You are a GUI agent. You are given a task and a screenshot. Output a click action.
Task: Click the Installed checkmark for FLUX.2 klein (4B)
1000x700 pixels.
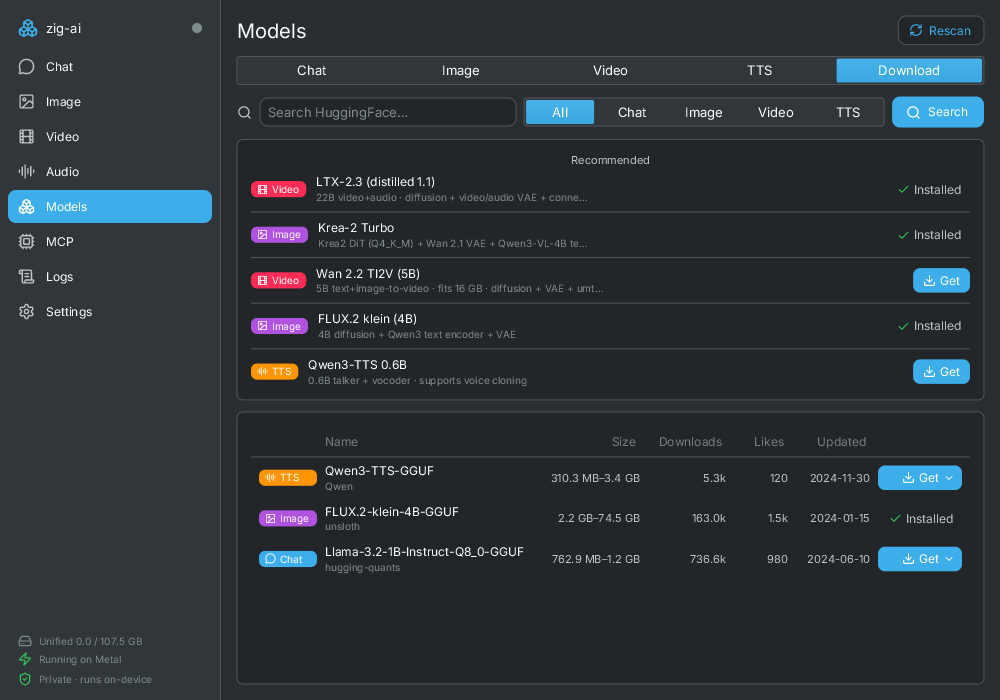(903, 326)
